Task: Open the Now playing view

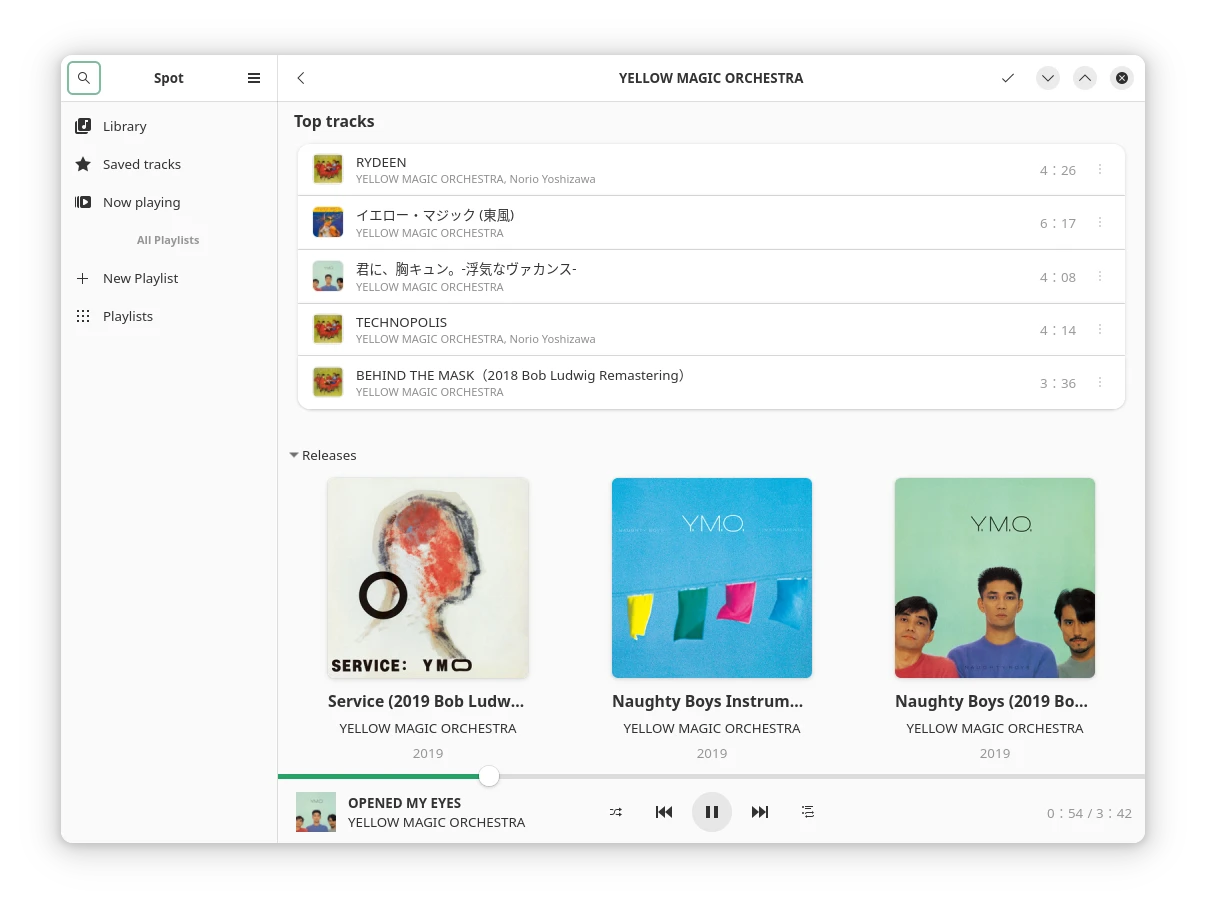Action: pos(141,202)
